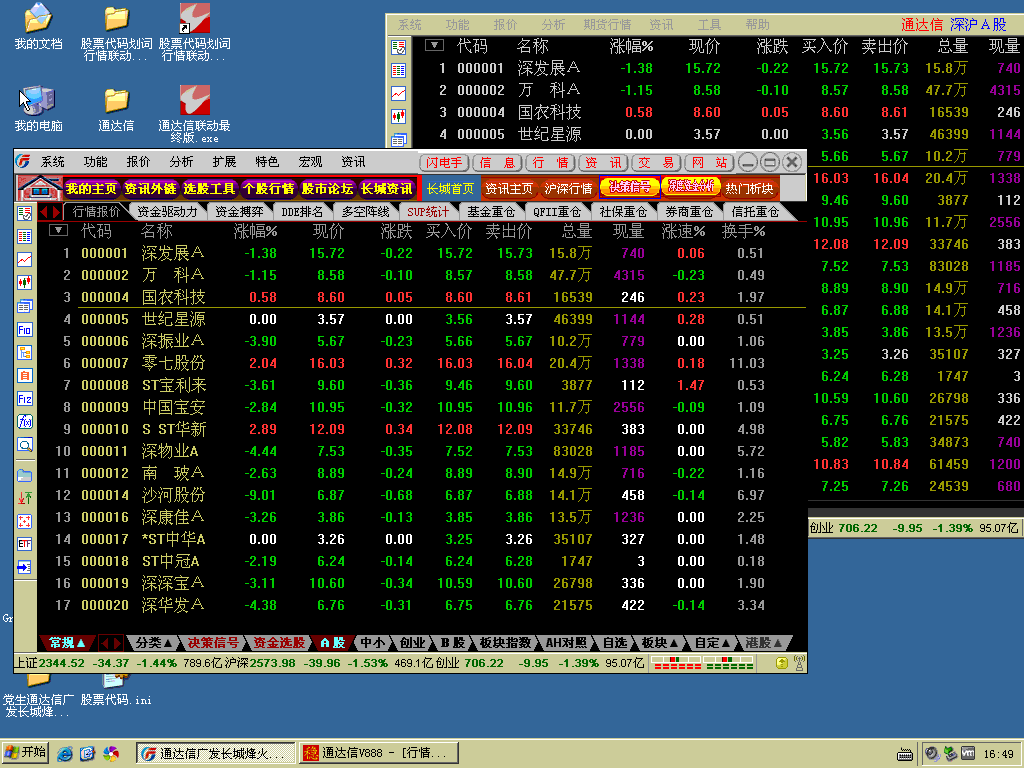This screenshot has height=768, width=1024.
Task: Open the ETF sidebar icon
Action: pos(25,544)
